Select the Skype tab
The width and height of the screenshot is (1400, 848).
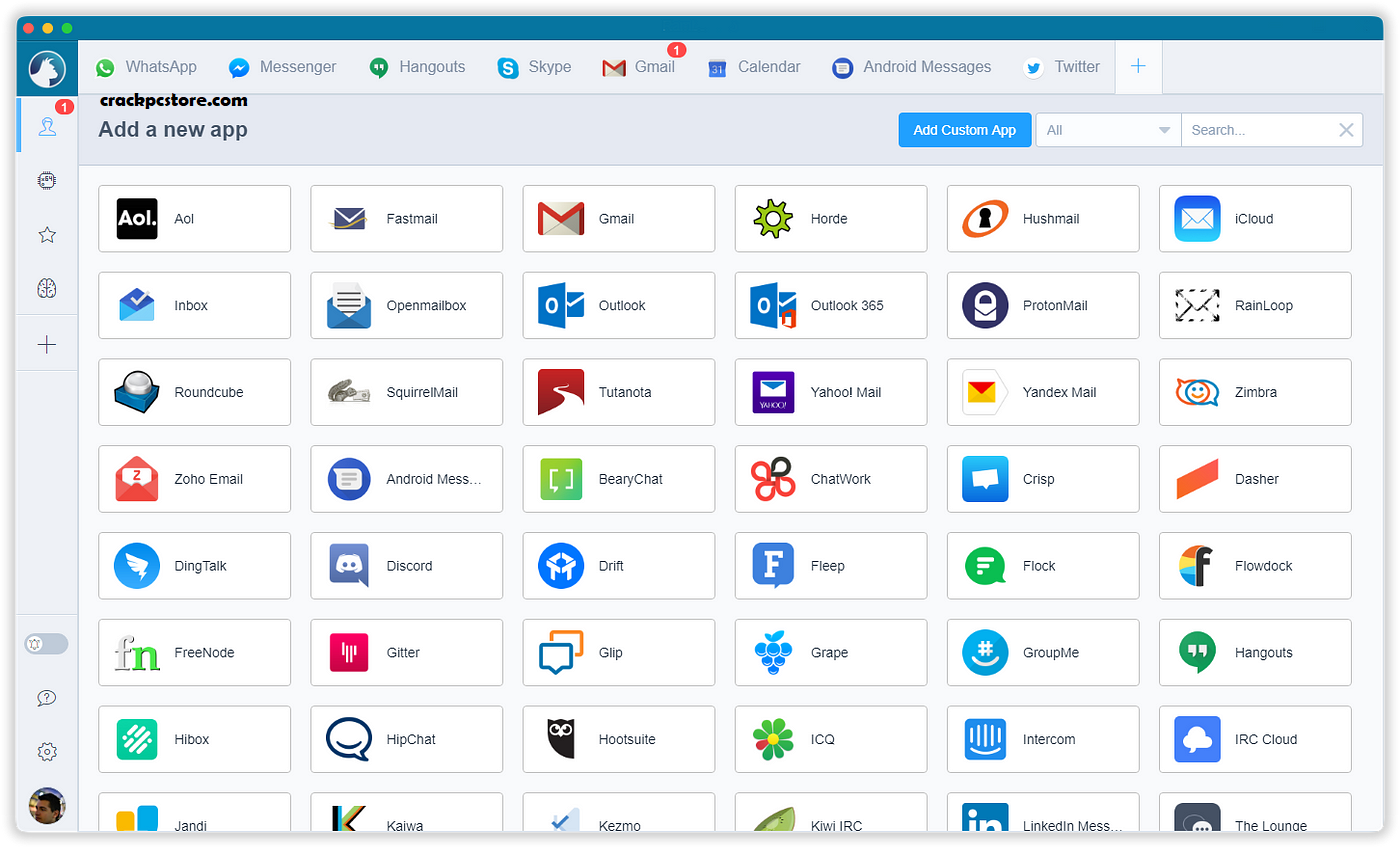[535, 67]
